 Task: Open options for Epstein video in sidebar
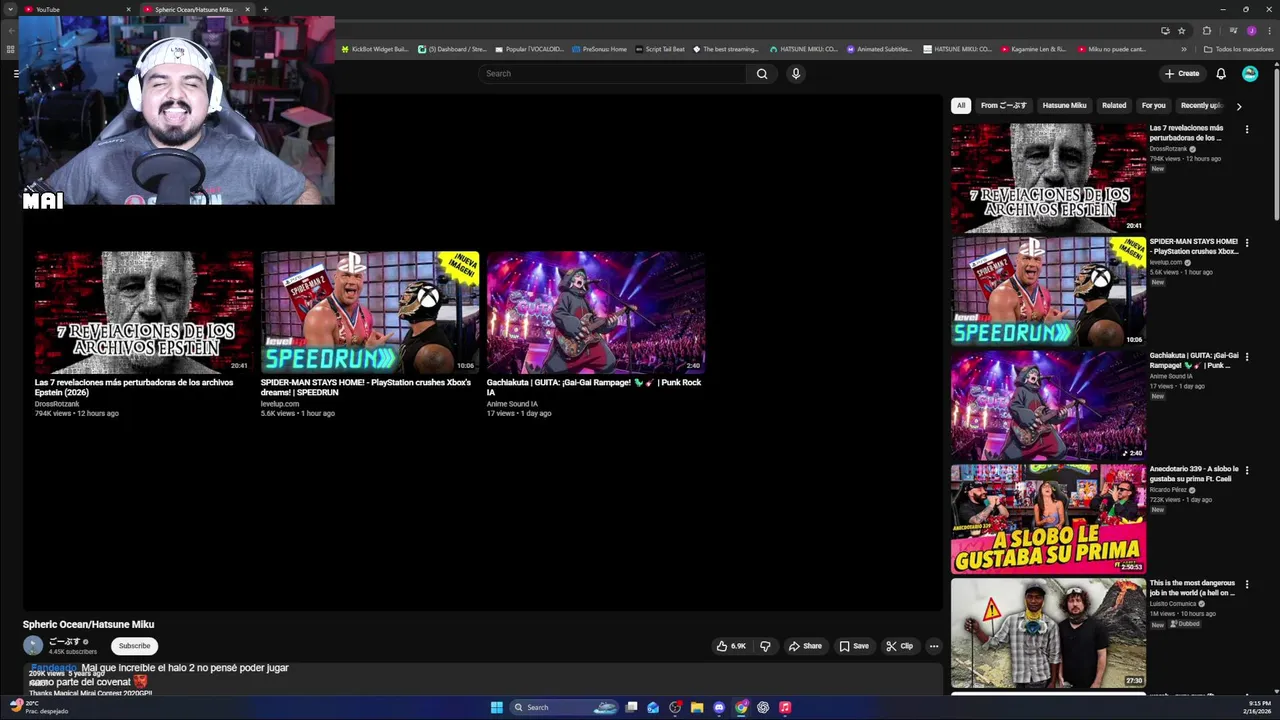point(1247,129)
